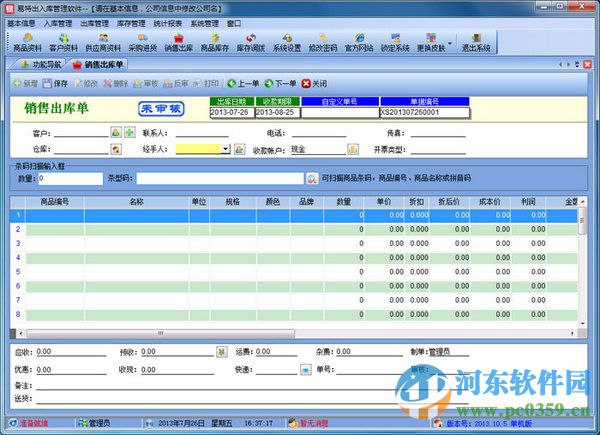Expand the 更换皮肤 dropdown arrow
This screenshot has height=435, width=600.
[450, 43]
